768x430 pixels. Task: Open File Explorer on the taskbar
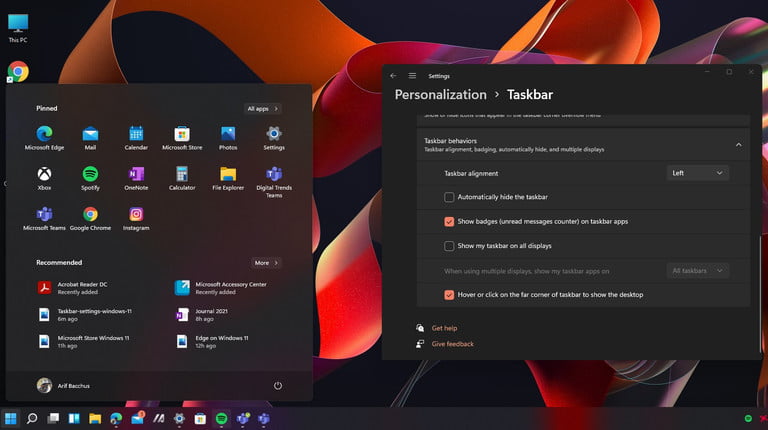(x=95, y=418)
